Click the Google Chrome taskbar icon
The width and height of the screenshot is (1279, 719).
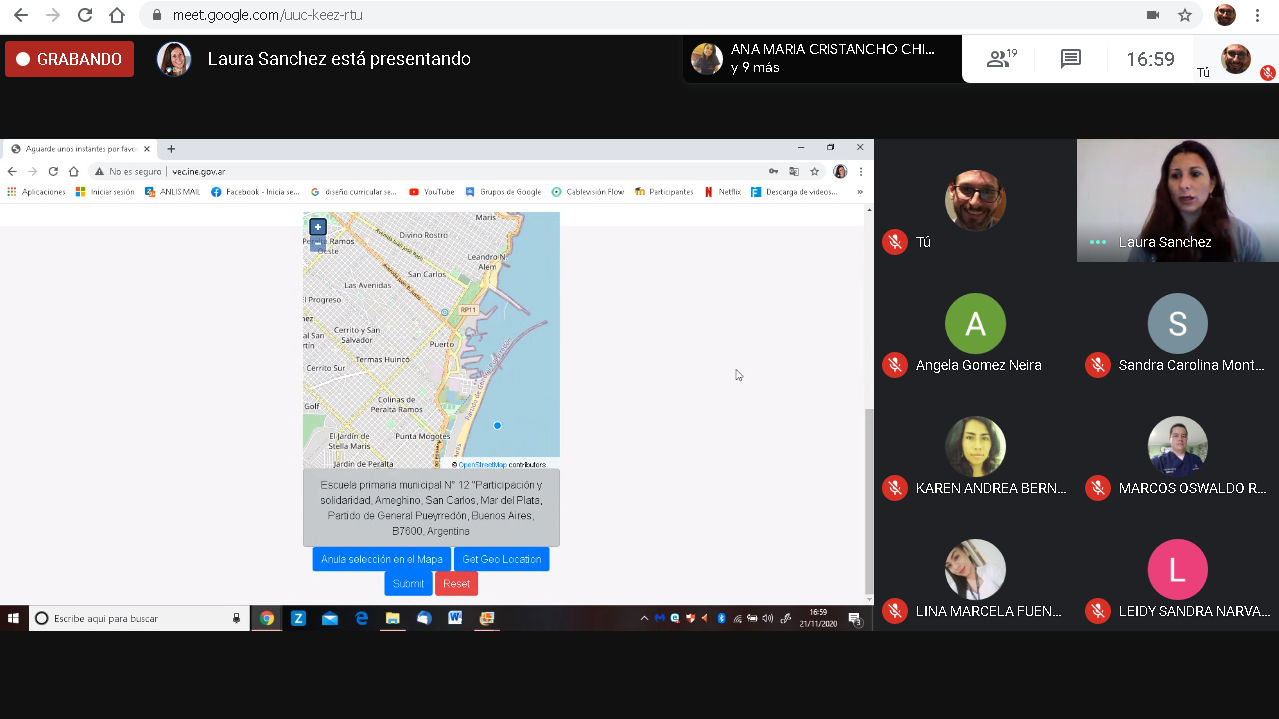(267, 618)
